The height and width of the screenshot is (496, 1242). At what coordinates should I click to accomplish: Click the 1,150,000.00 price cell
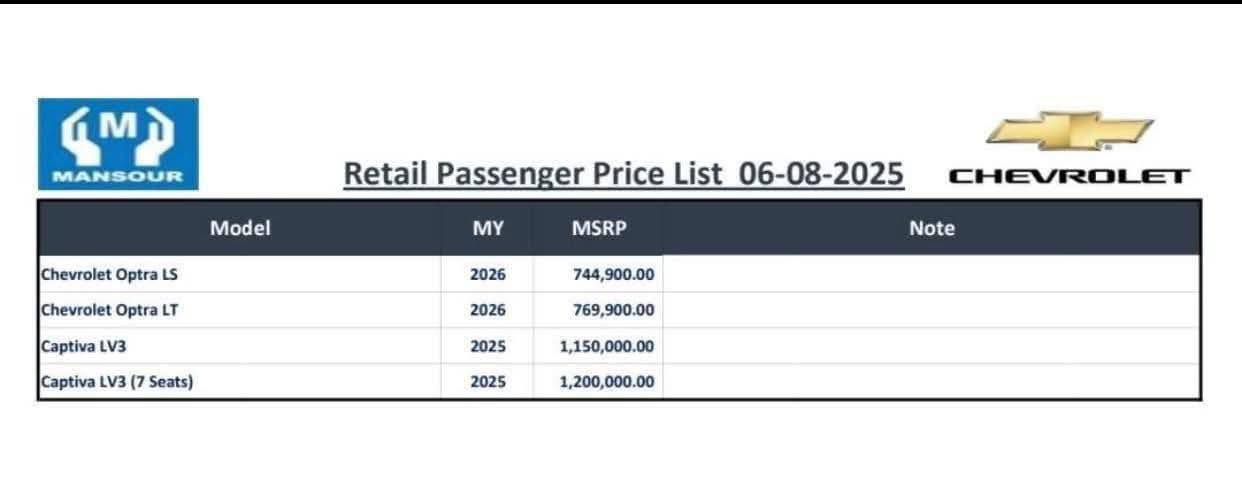point(599,346)
